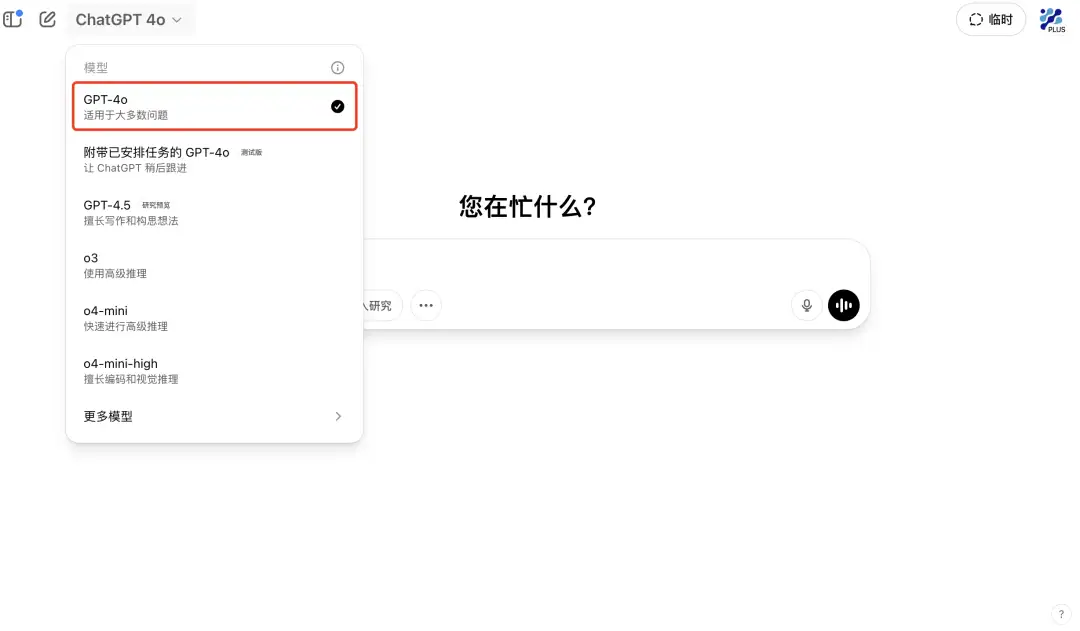Switch model selection to o3
1080x631 pixels.
tap(214, 264)
